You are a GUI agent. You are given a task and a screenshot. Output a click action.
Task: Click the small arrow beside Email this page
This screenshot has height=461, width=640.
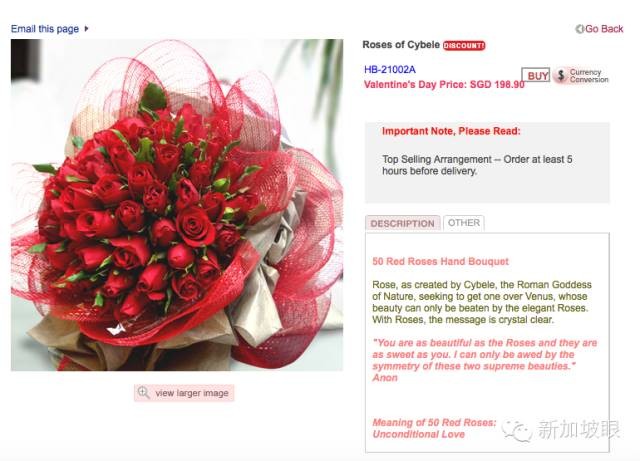(86, 29)
